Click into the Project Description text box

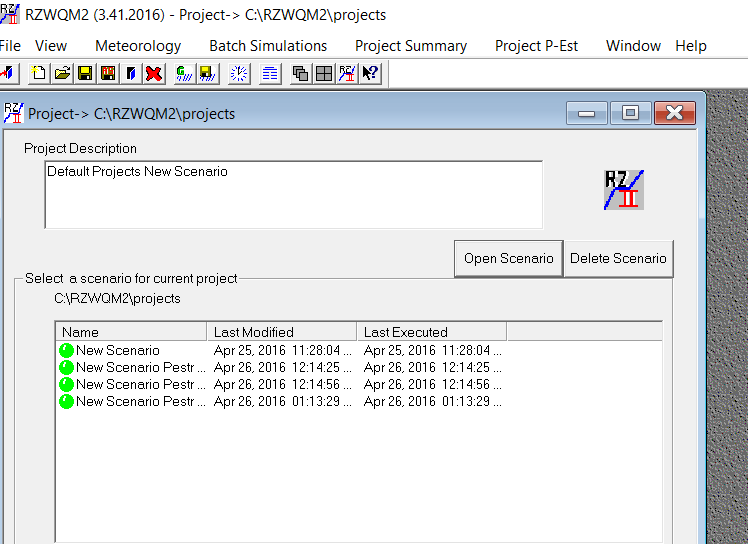[294, 195]
